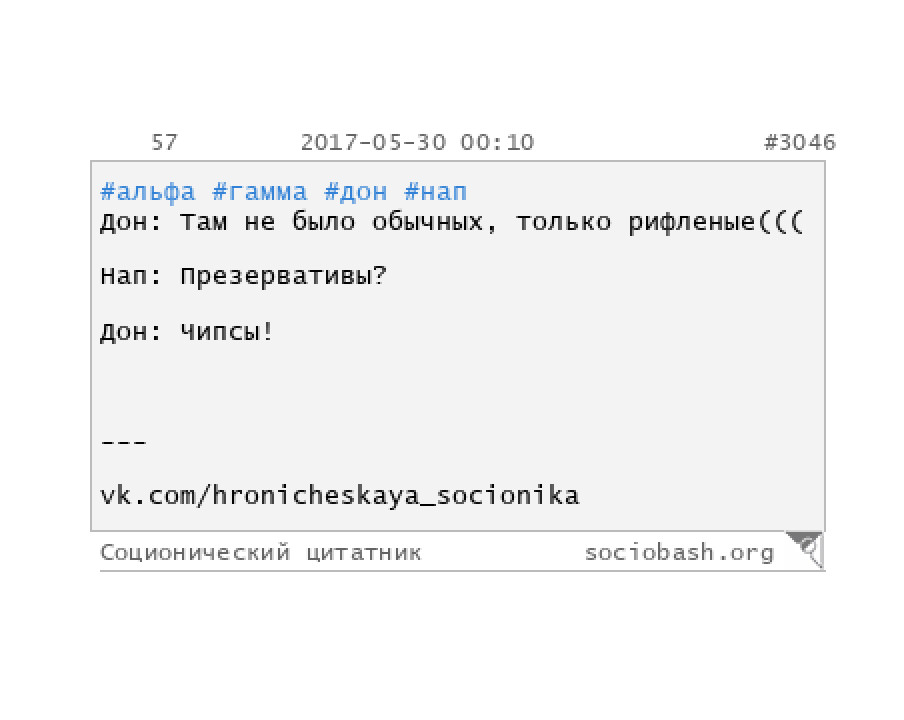The width and height of the screenshot is (904, 720).
Task: Open the #гамма hashtag
Action: (x=259, y=192)
